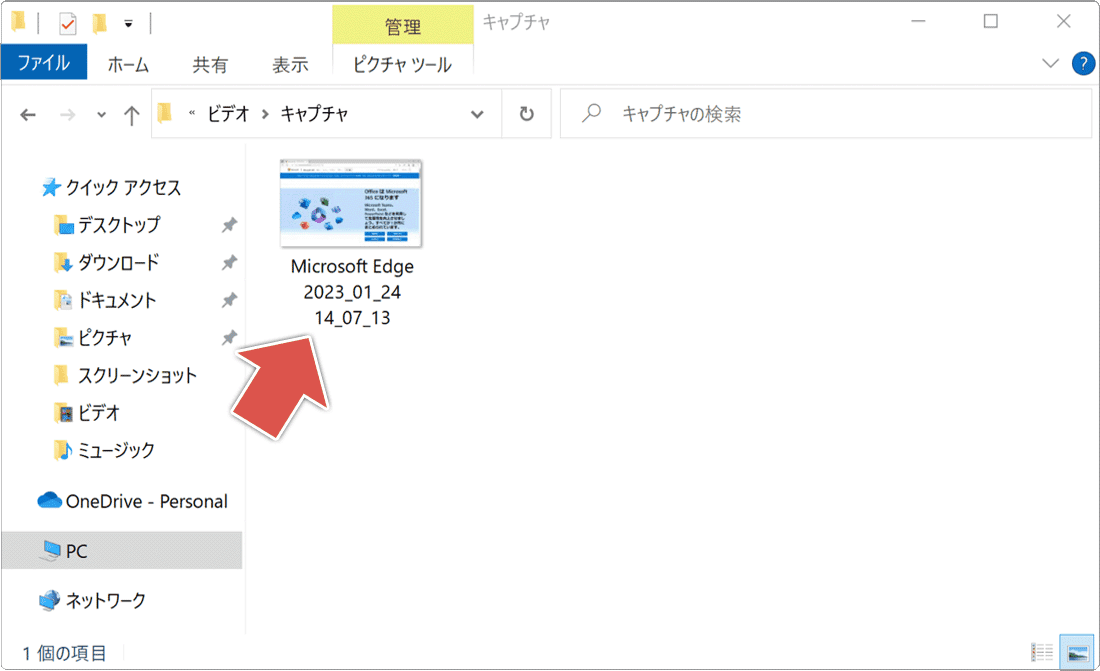Open Help via the question mark icon
The height and width of the screenshot is (671, 1100).
point(1082,63)
